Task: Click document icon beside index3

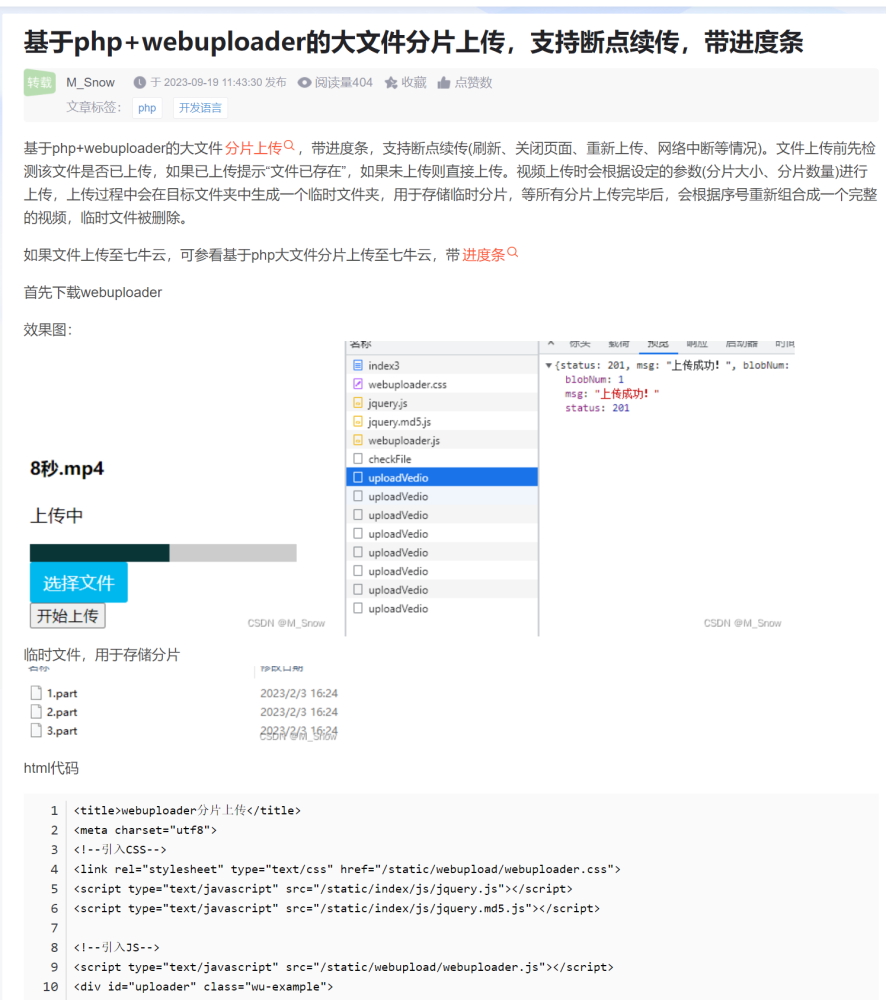Action: coord(358,365)
